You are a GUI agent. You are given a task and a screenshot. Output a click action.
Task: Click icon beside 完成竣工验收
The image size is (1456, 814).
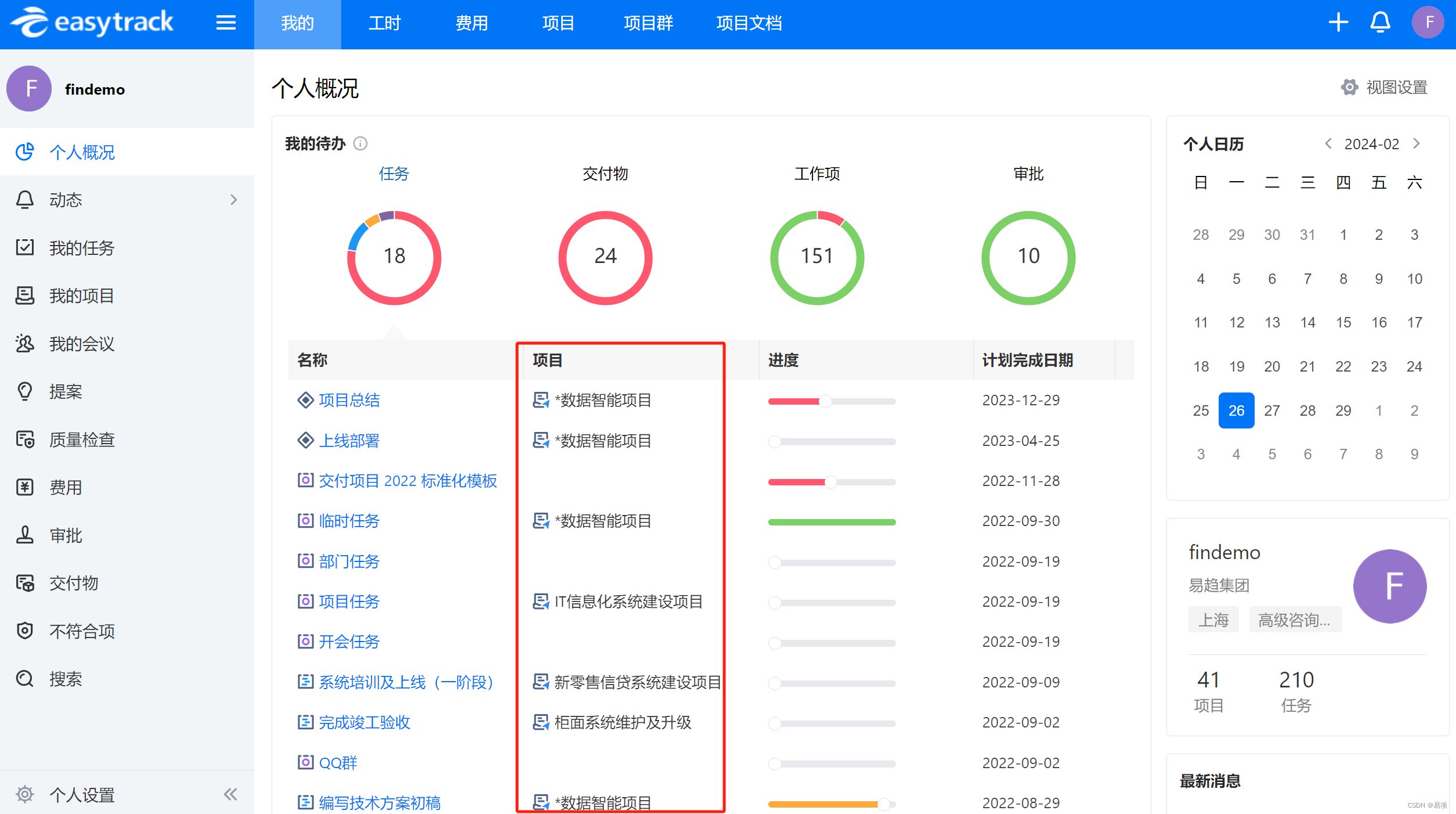pyautogui.click(x=305, y=722)
